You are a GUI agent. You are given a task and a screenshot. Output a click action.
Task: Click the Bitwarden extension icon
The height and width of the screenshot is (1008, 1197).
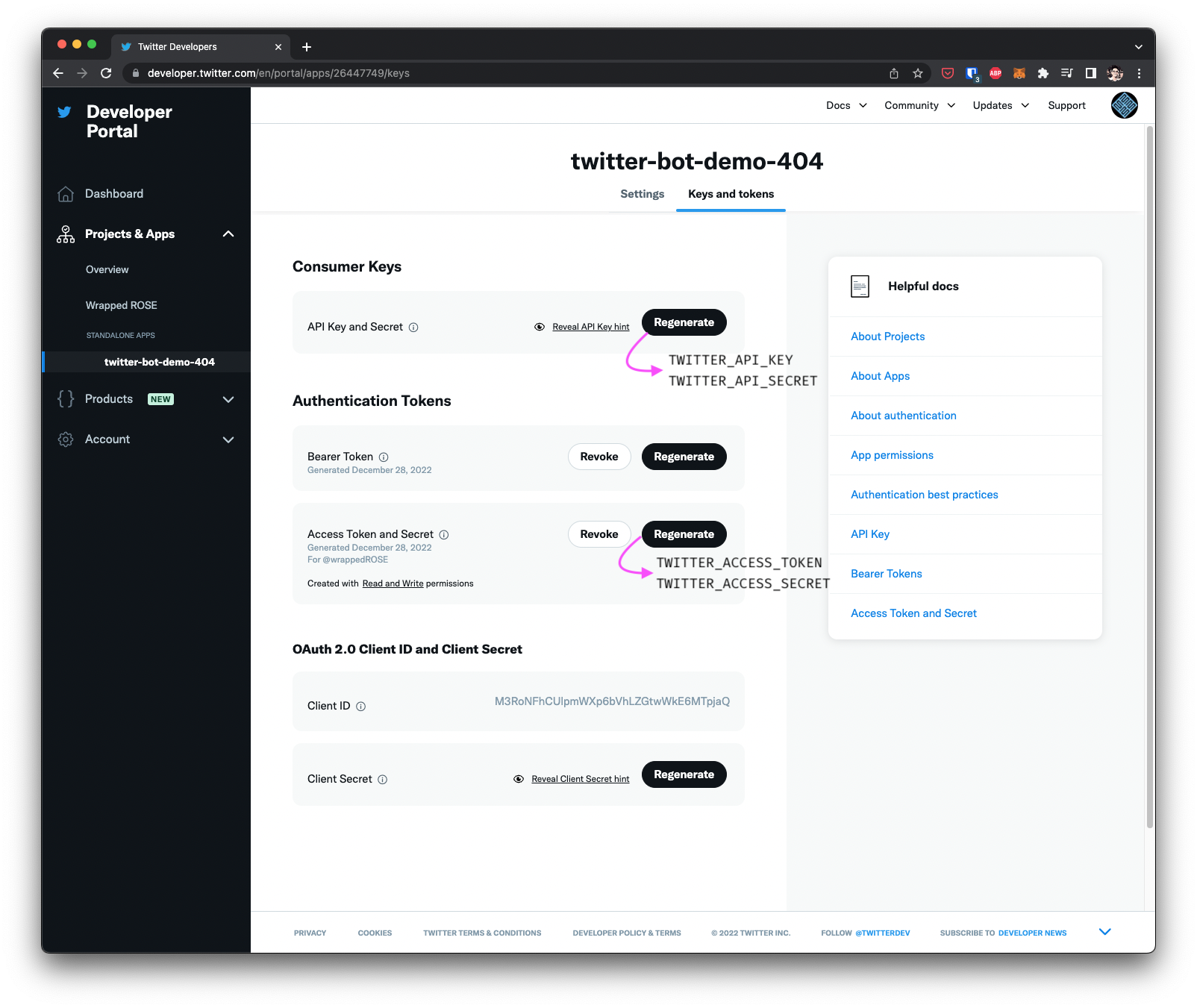[x=971, y=73]
